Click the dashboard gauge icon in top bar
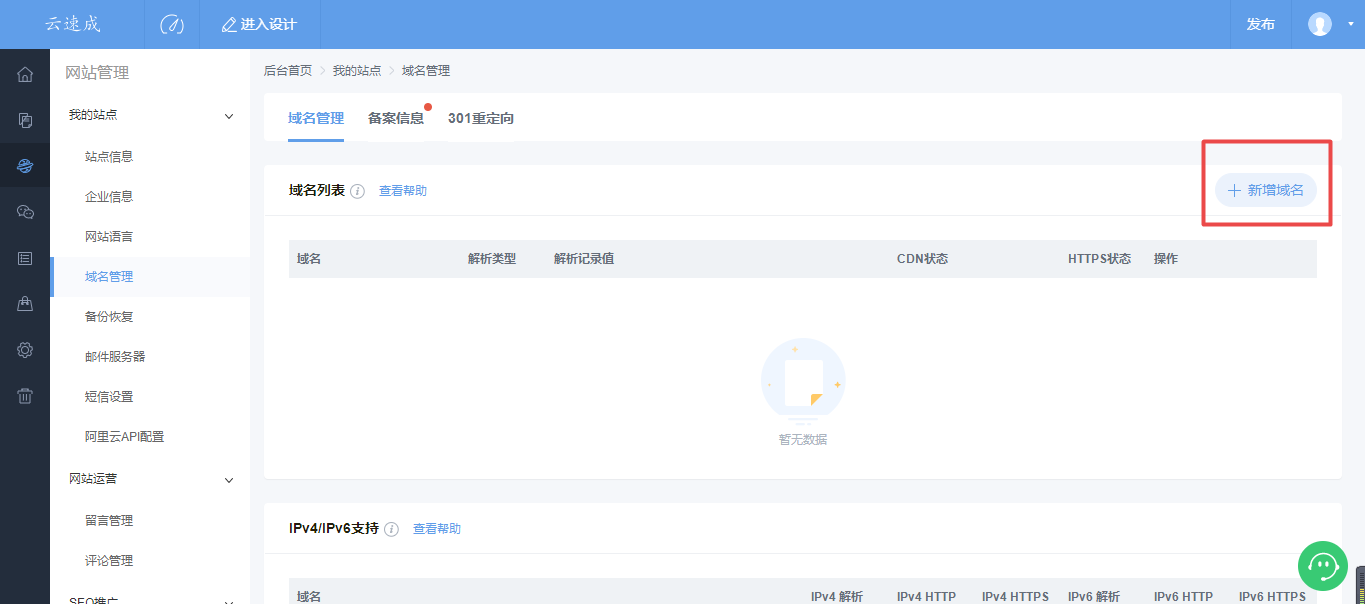 click(171, 24)
